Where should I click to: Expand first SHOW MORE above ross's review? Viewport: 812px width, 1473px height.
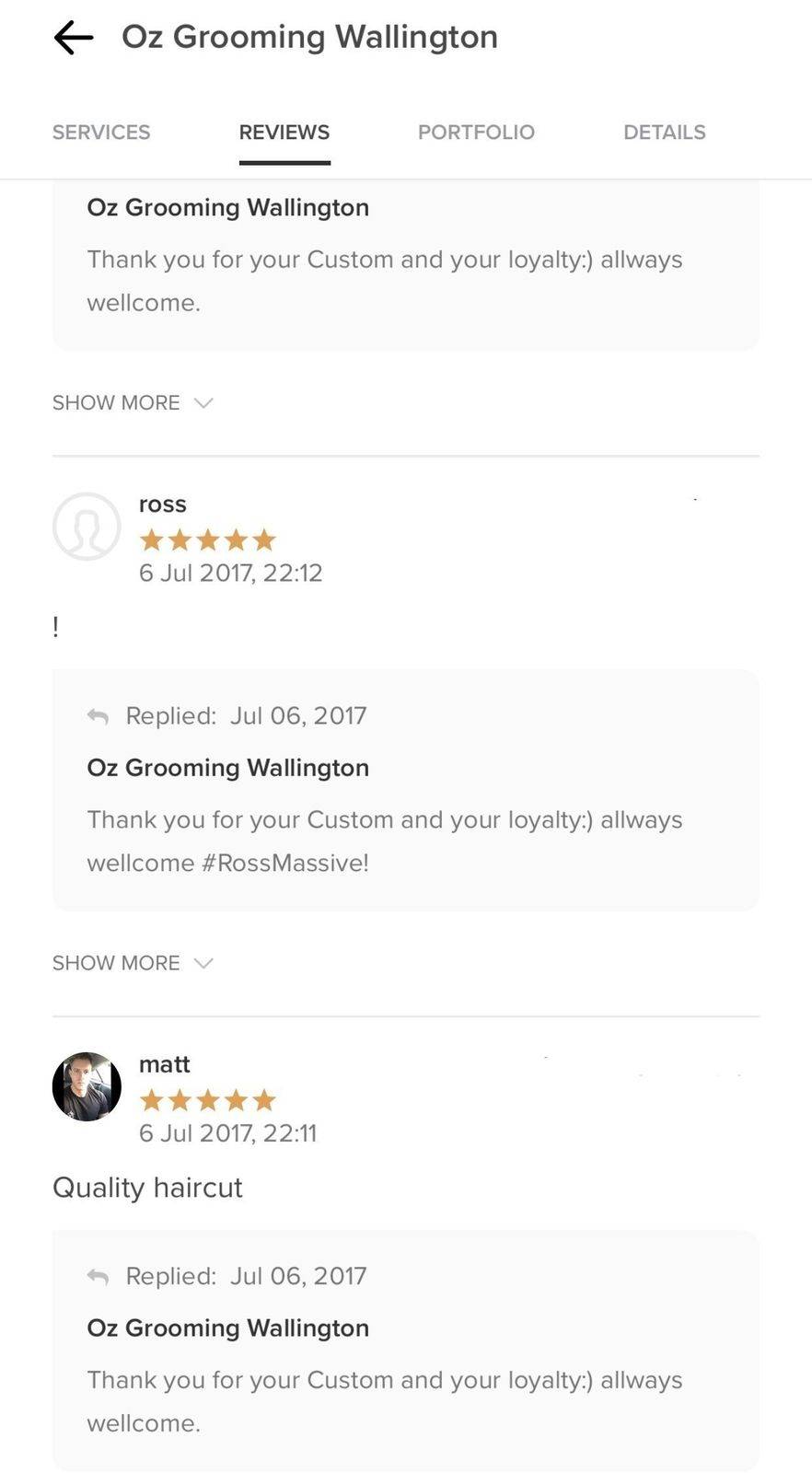click(x=116, y=403)
